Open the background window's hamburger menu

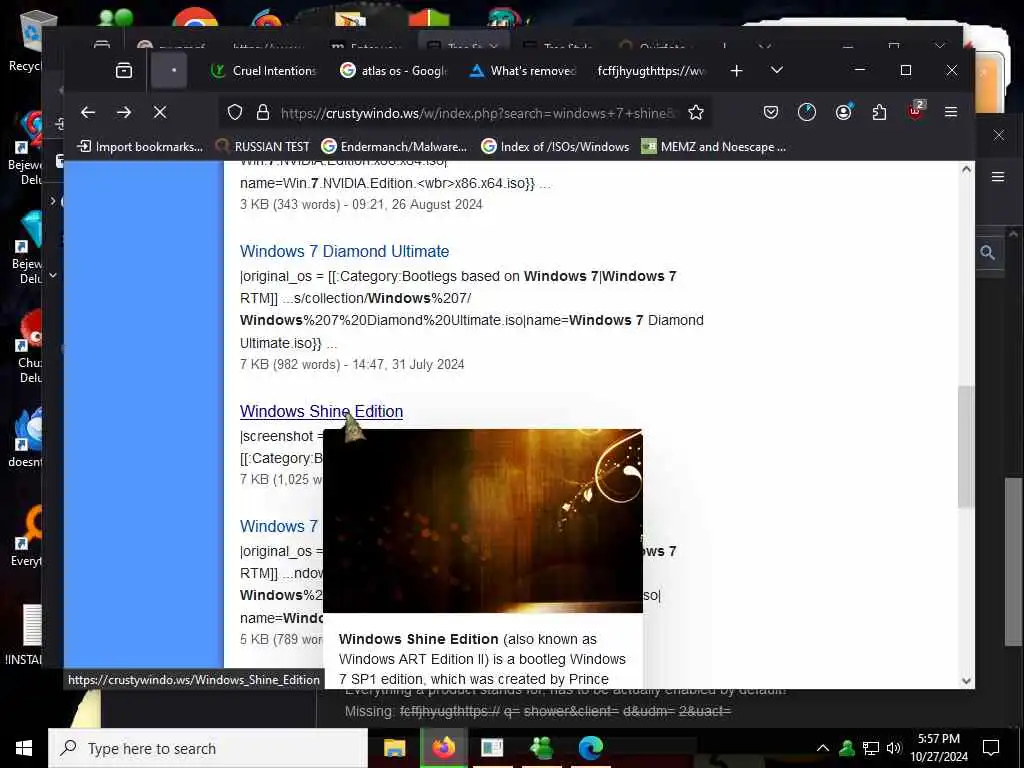pos(998,177)
